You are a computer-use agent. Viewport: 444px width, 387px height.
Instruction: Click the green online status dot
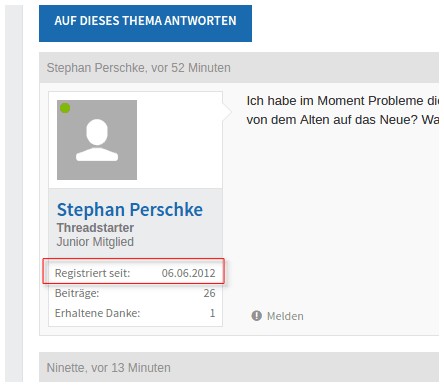pyautogui.click(x=65, y=108)
